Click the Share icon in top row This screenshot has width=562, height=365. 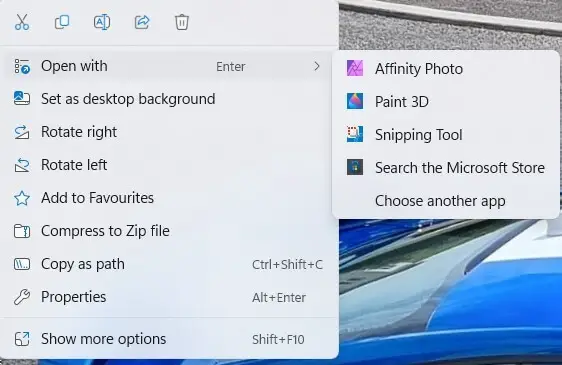click(x=142, y=22)
